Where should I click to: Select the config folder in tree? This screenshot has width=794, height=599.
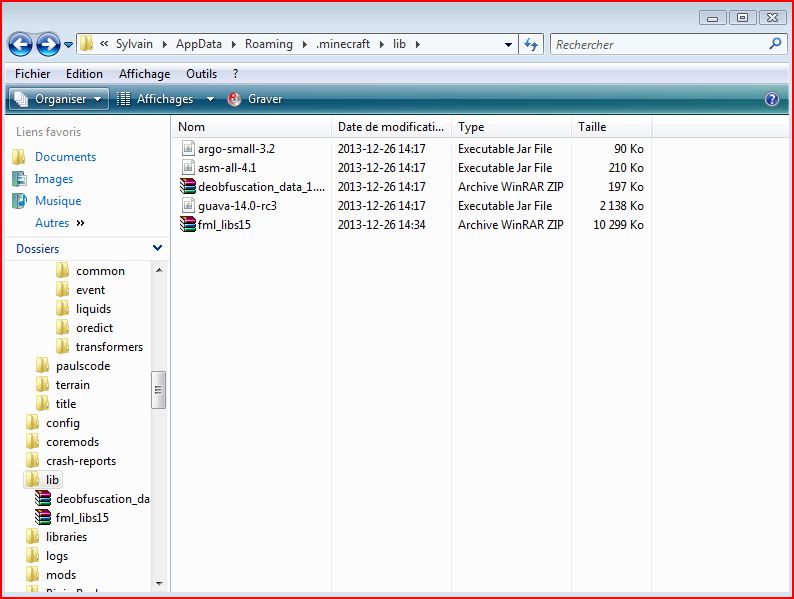pyautogui.click(x=63, y=423)
